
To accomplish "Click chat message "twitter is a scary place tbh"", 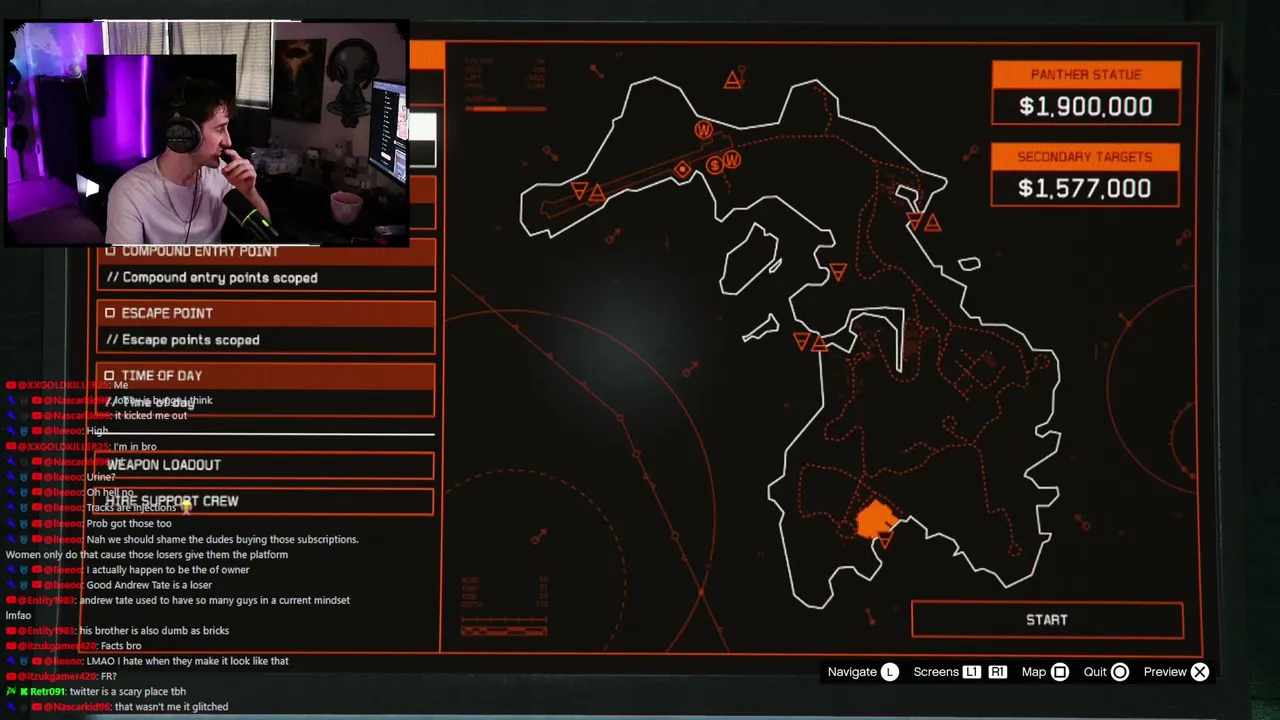I will [x=126, y=691].
